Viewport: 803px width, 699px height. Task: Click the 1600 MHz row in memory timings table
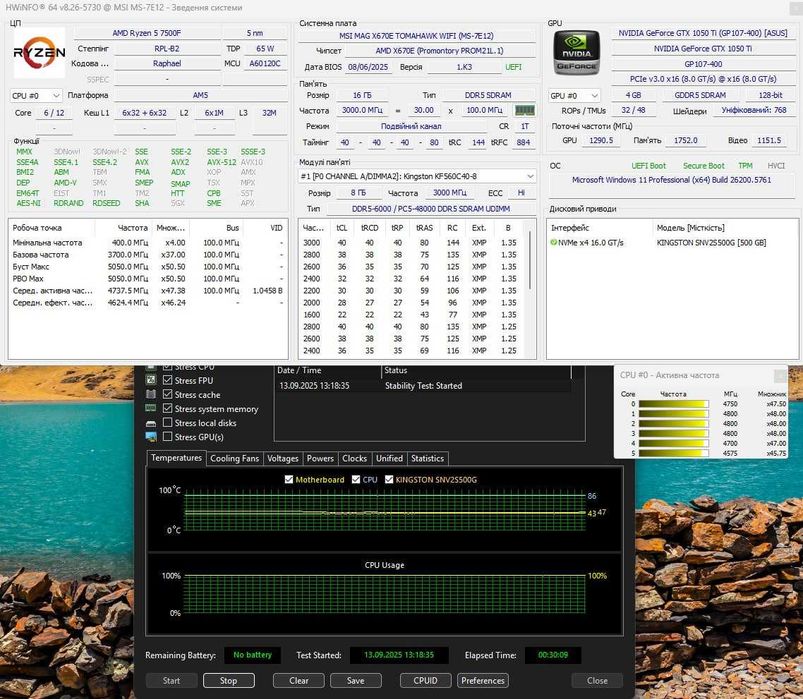(413, 314)
